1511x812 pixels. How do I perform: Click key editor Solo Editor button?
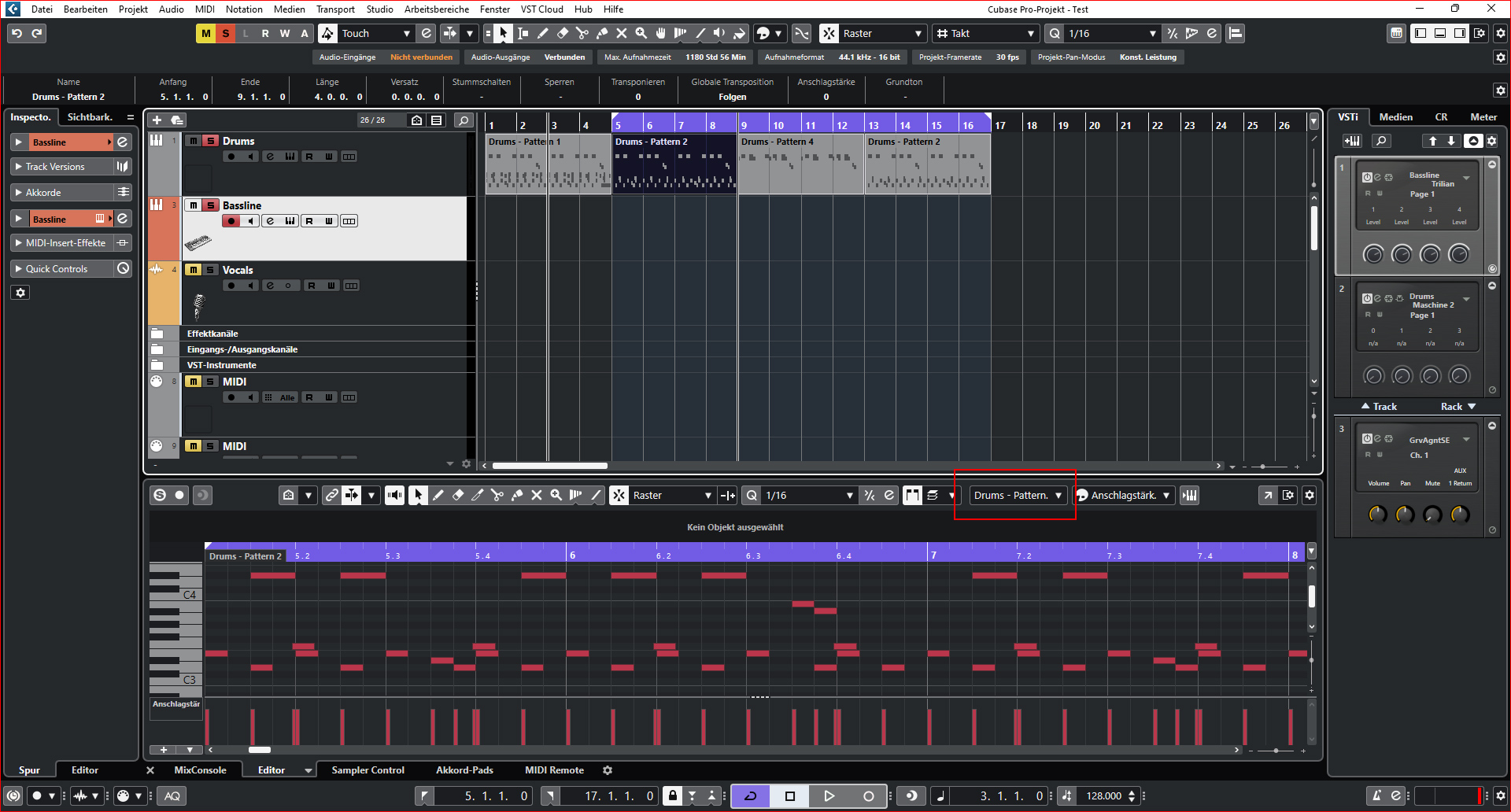coord(160,495)
